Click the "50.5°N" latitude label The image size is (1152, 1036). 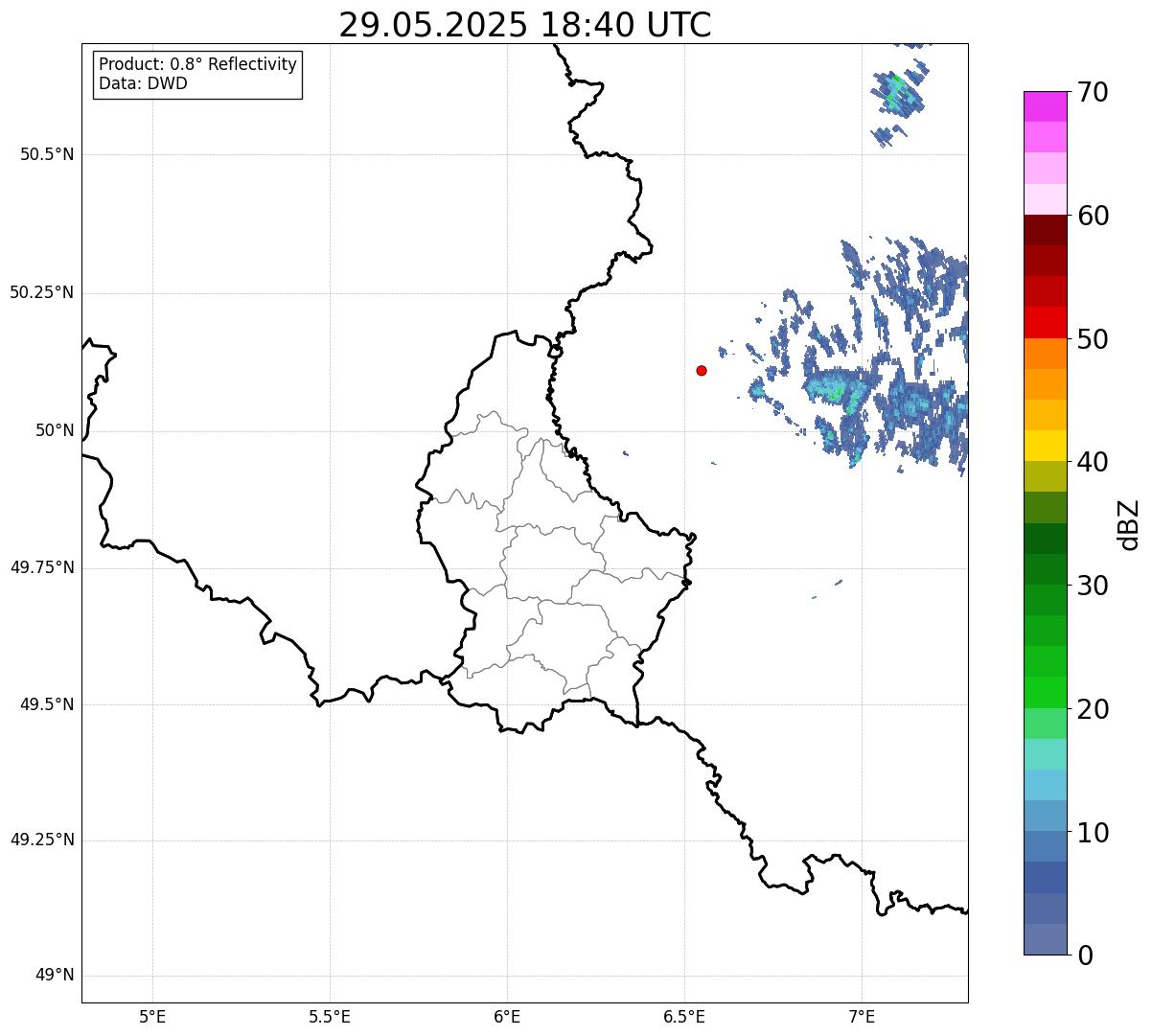click(47, 154)
